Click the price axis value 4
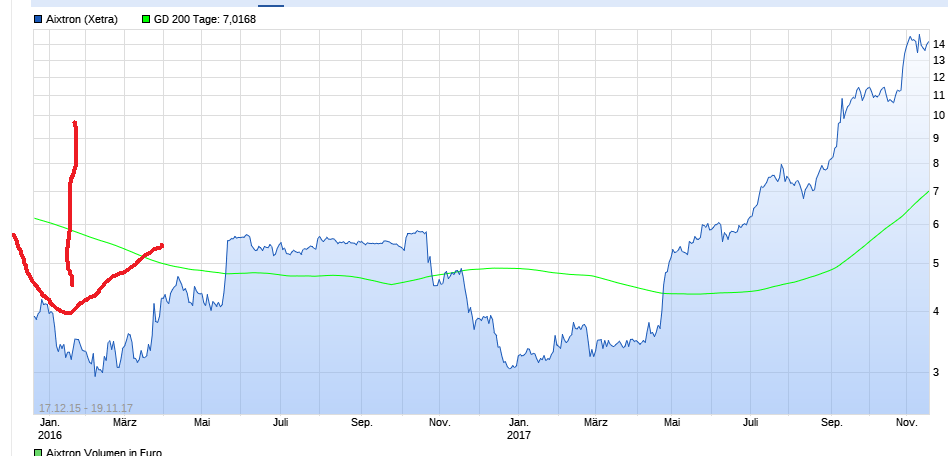The image size is (948, 456). [x=937, y=311]
